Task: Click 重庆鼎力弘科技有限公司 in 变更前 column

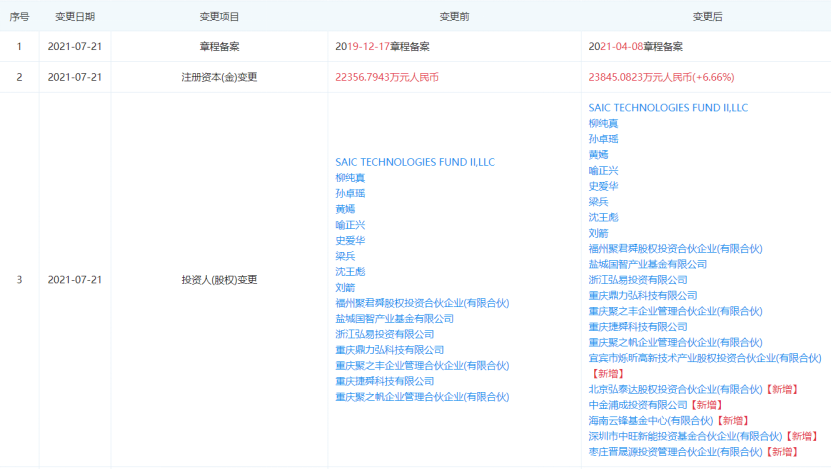Action: [x=390, y=350]
